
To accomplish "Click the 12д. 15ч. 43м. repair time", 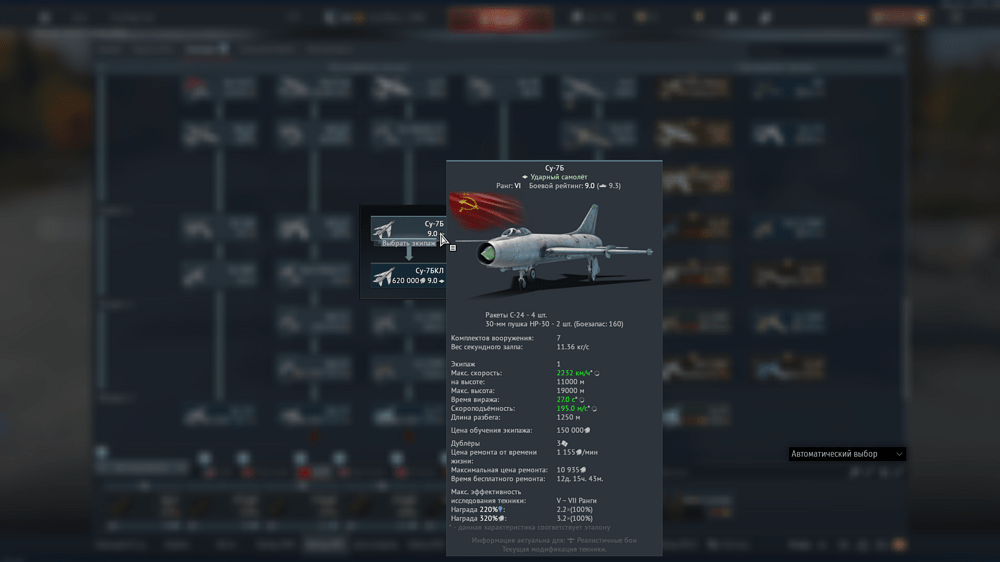I will [x=580, y=479].
